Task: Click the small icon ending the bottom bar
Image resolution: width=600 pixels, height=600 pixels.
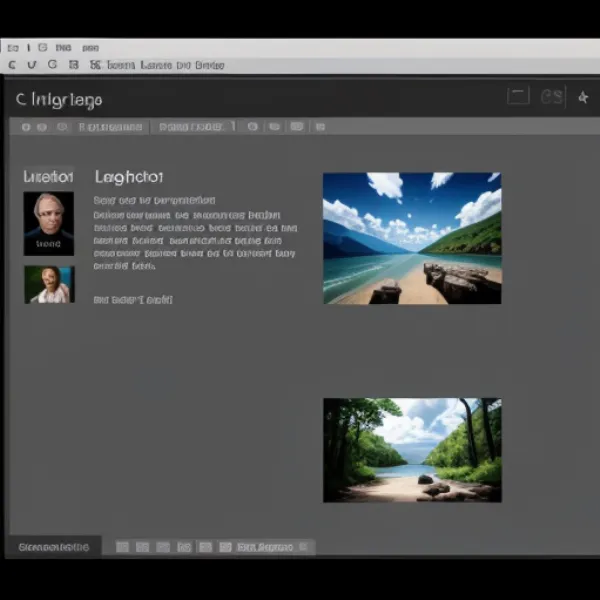Action: coord(305,547)
